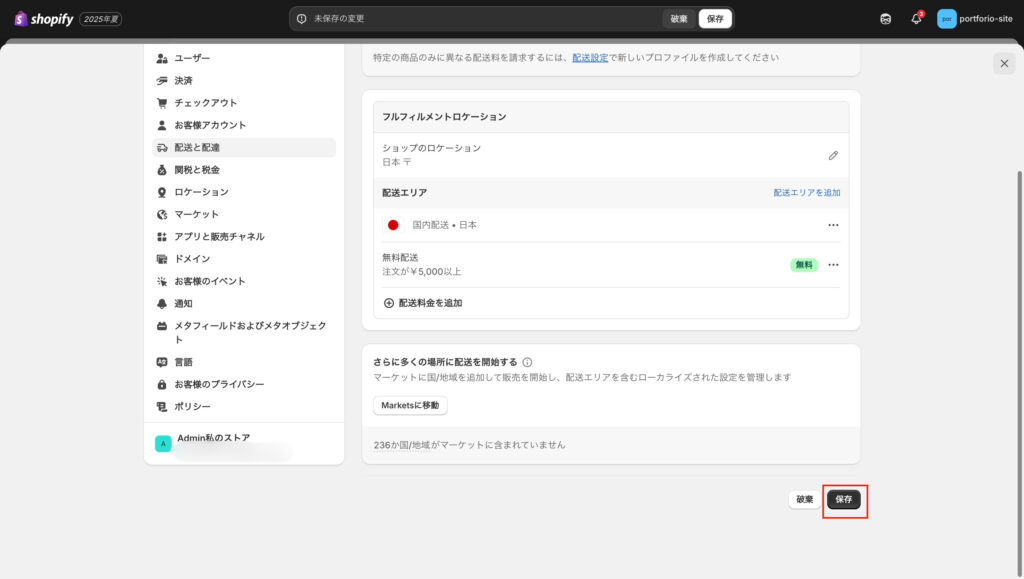1024x579 pixels.
Task: Click the bottom 保存 button
Action: tap(844, 499)
